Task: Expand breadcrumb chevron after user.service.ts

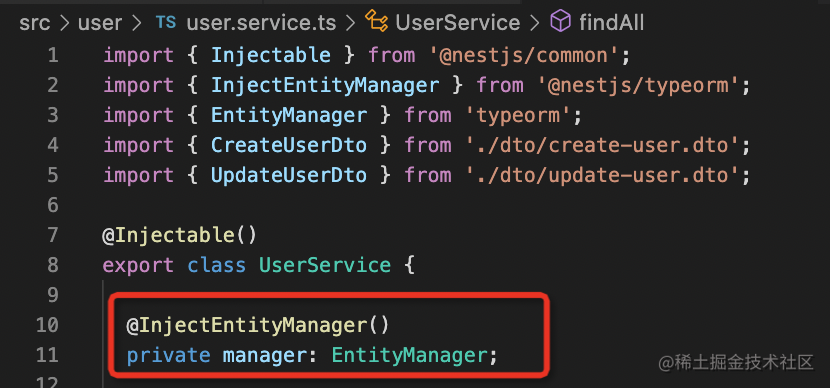Action: coord(350,23)
